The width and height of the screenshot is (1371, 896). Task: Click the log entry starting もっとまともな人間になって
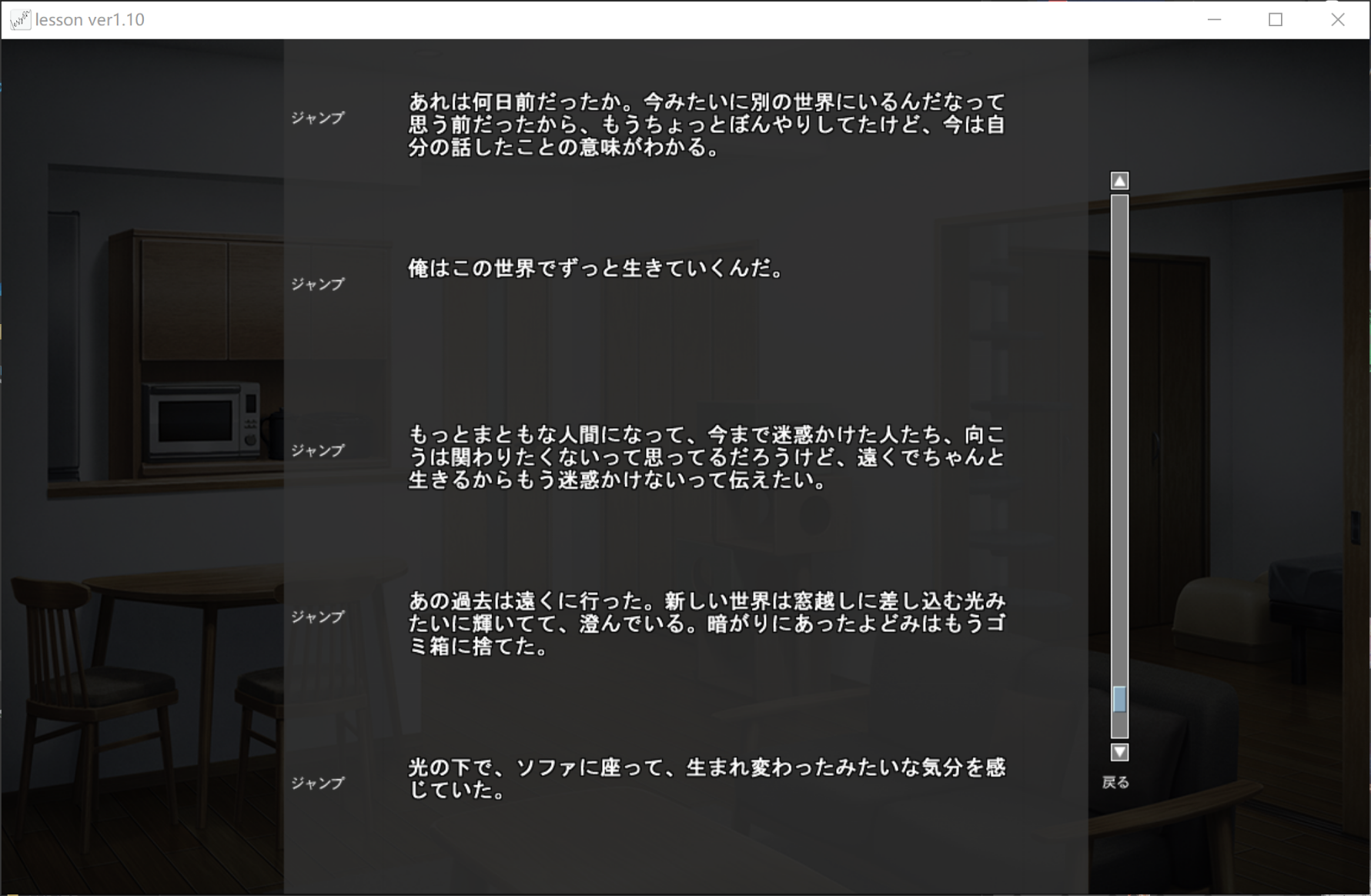click(706, 457)
